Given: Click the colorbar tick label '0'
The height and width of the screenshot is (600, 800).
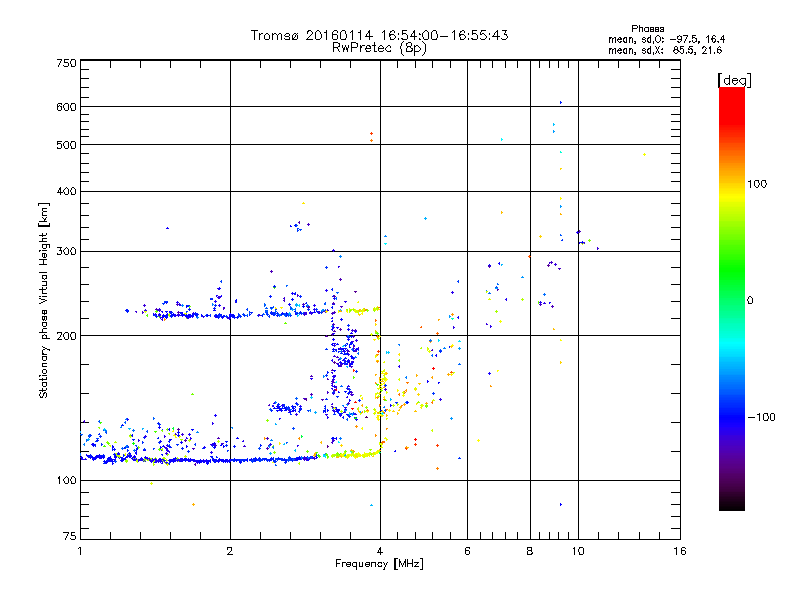Looking at the screenshot, I should coord(750,300).
